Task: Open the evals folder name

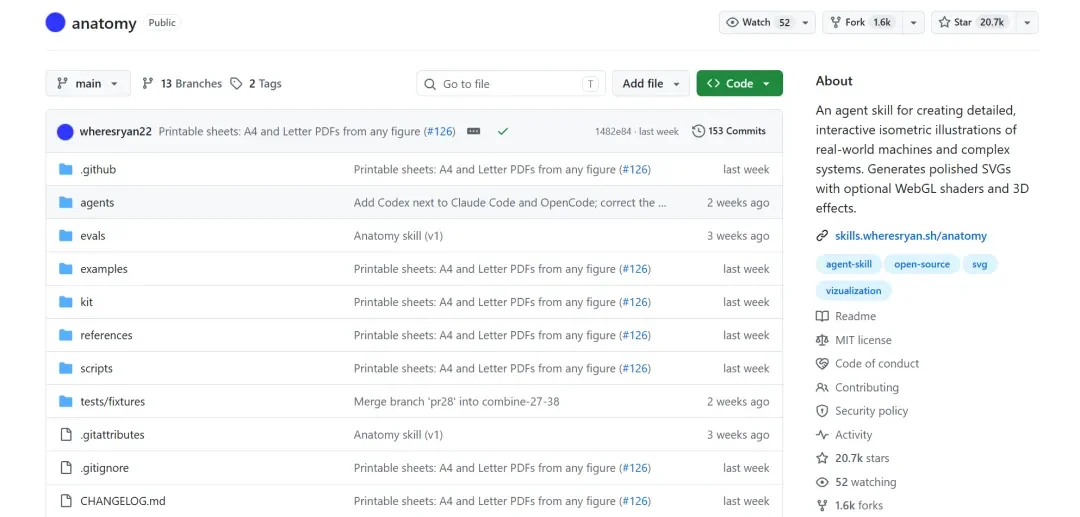Action: click(x=93, y=236)
